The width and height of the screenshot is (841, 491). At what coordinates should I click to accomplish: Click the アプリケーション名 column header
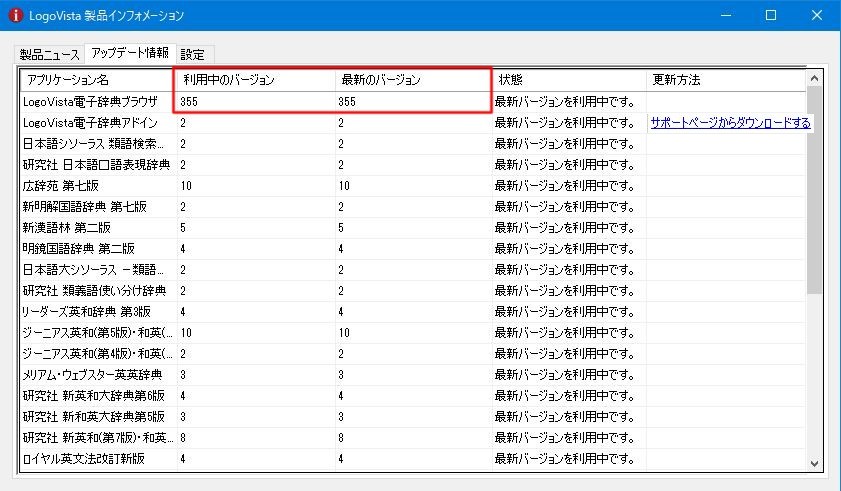(99, 80)
